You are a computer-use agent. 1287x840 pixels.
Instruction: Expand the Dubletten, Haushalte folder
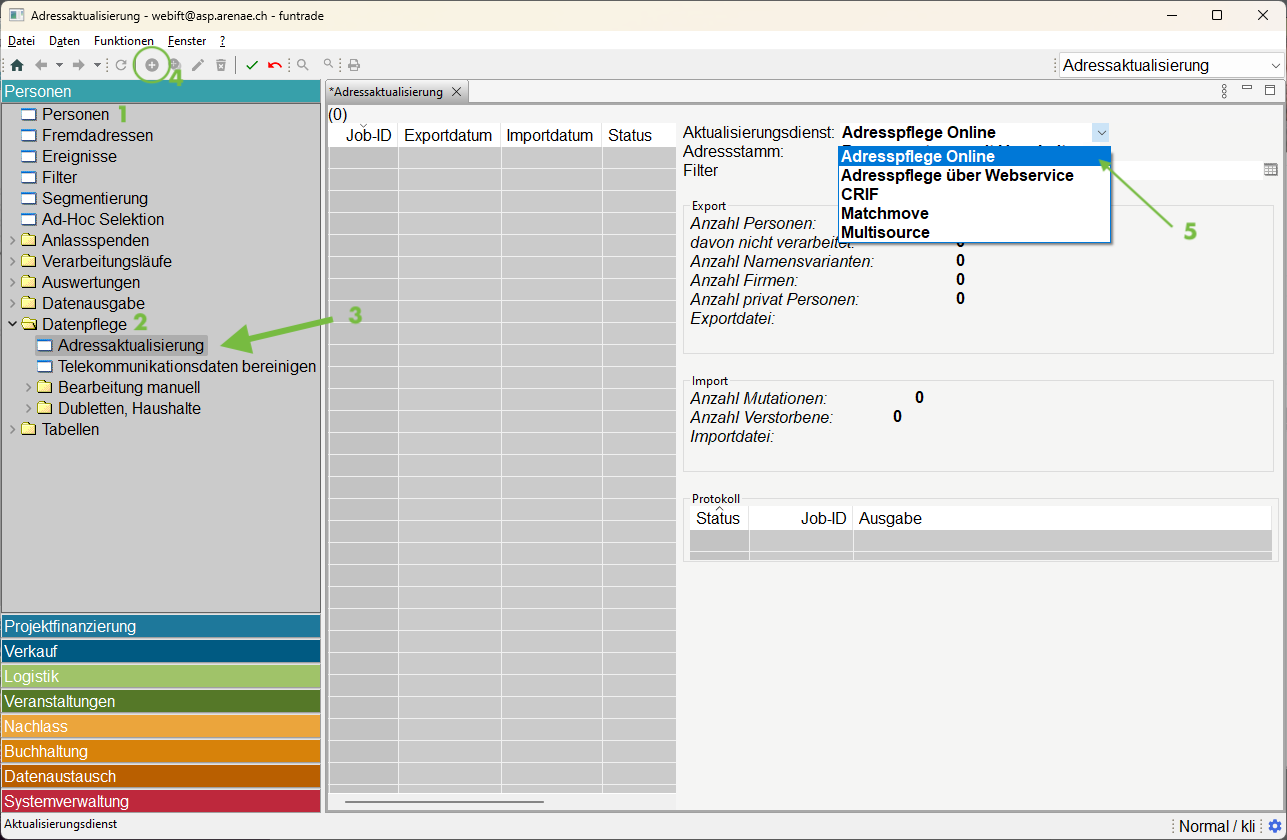pyautogui.click(x=28, y=409)
